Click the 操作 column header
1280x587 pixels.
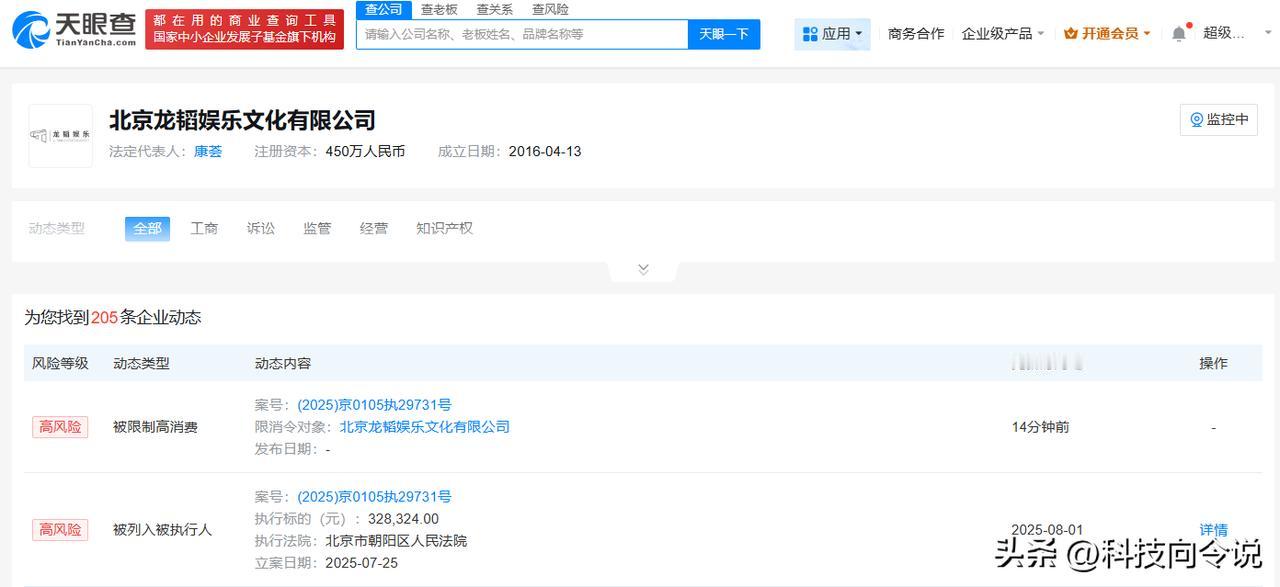pos(1213,363)
